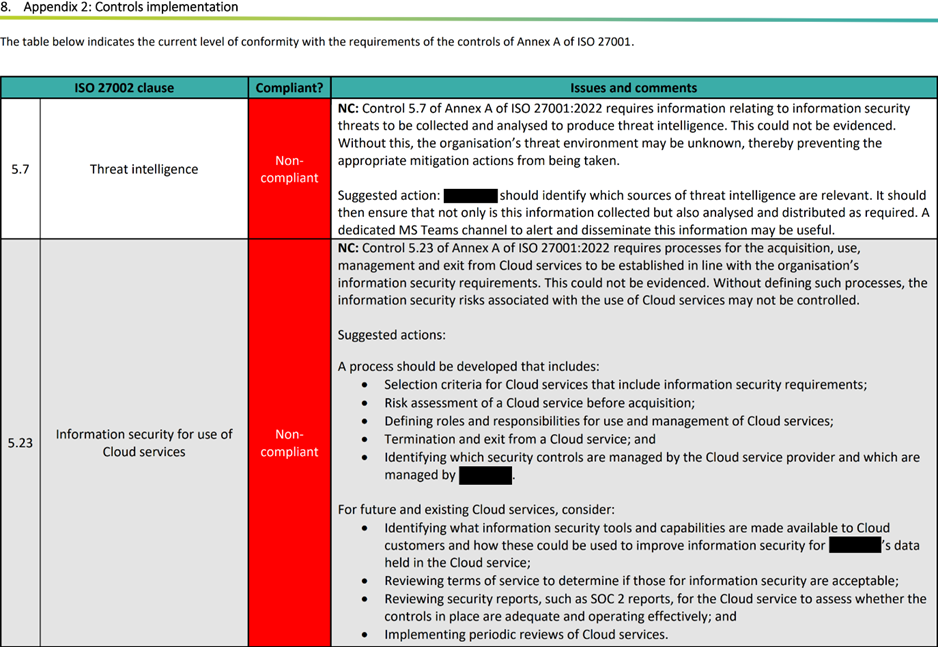938x647 pixels.
Task: Select the clause number 5.23 cell
Action: pyautogui.click(x=20, y=443)
